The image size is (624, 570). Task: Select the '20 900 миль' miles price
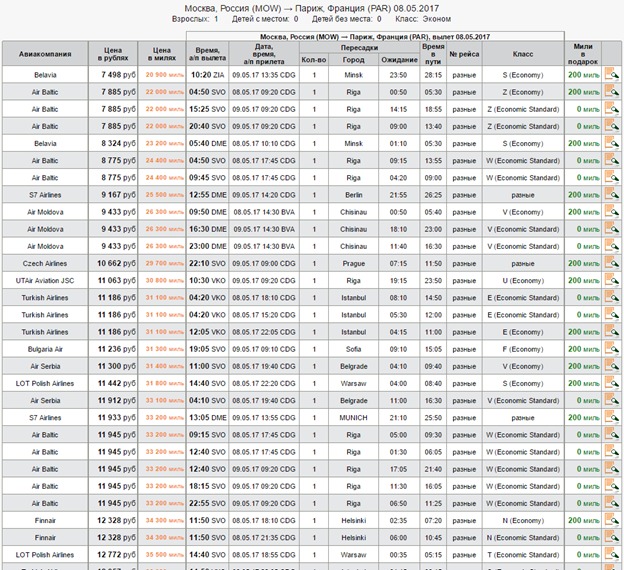[x=162, y=74]
